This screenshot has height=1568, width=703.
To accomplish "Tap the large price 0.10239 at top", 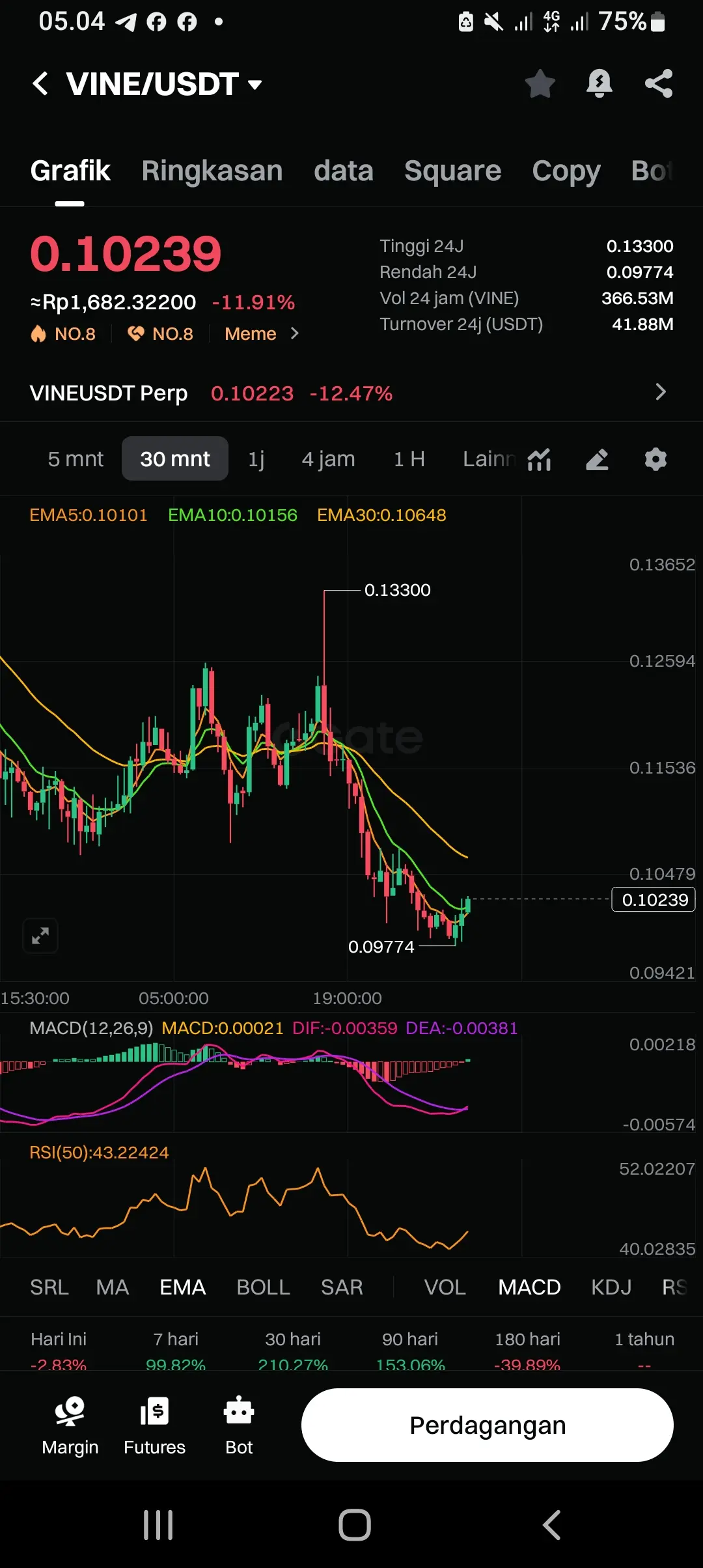I will click(x=126, y=254).
